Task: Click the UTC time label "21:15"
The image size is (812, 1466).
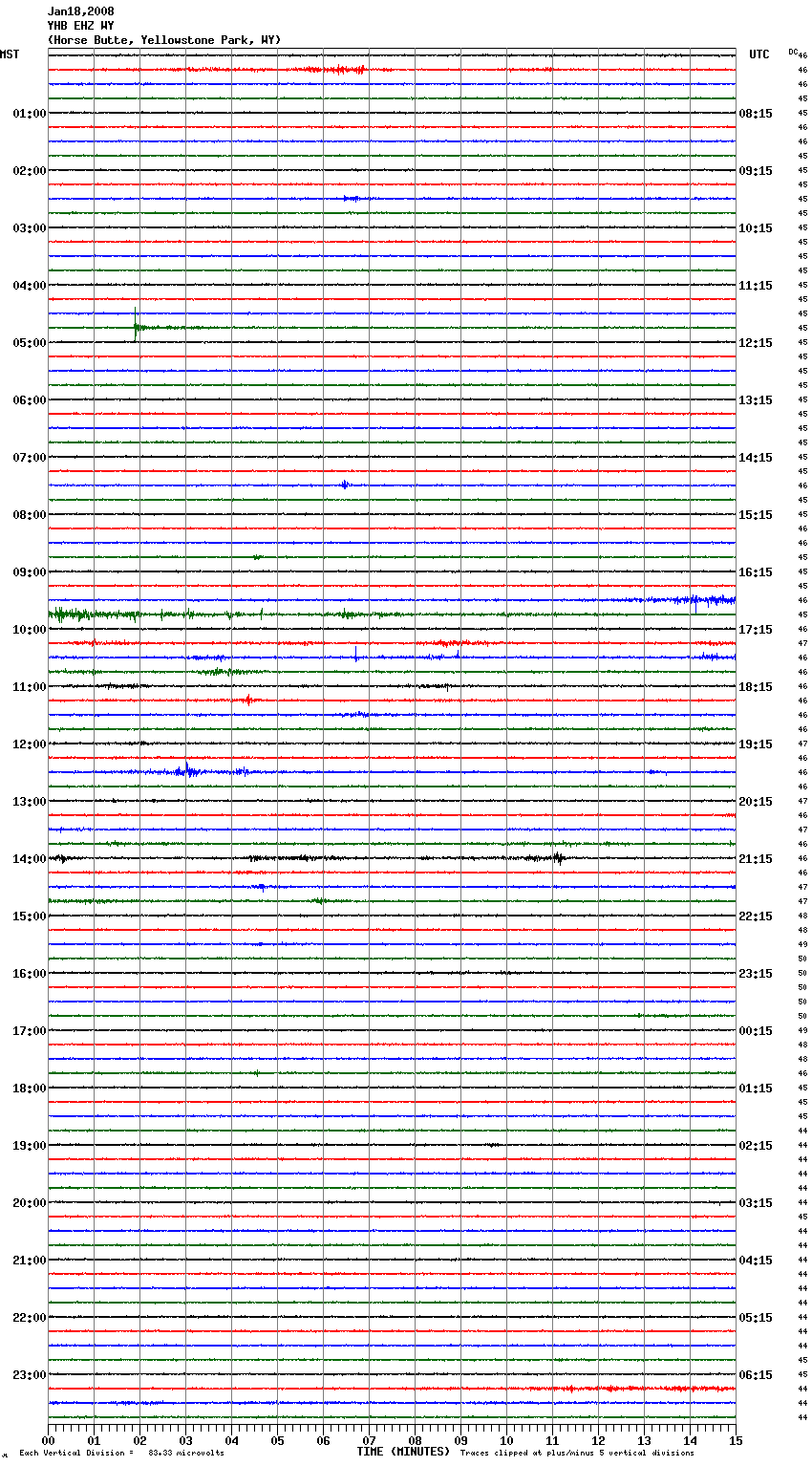Action: [756, 859]
